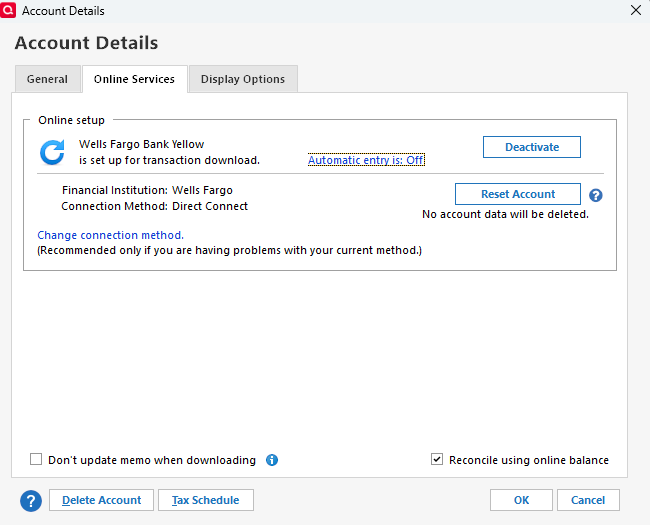Click 'is set up for transaction download' text
The width and height of the screenshot is (650, 525).
pyautogui.click(x=169, y=160)
